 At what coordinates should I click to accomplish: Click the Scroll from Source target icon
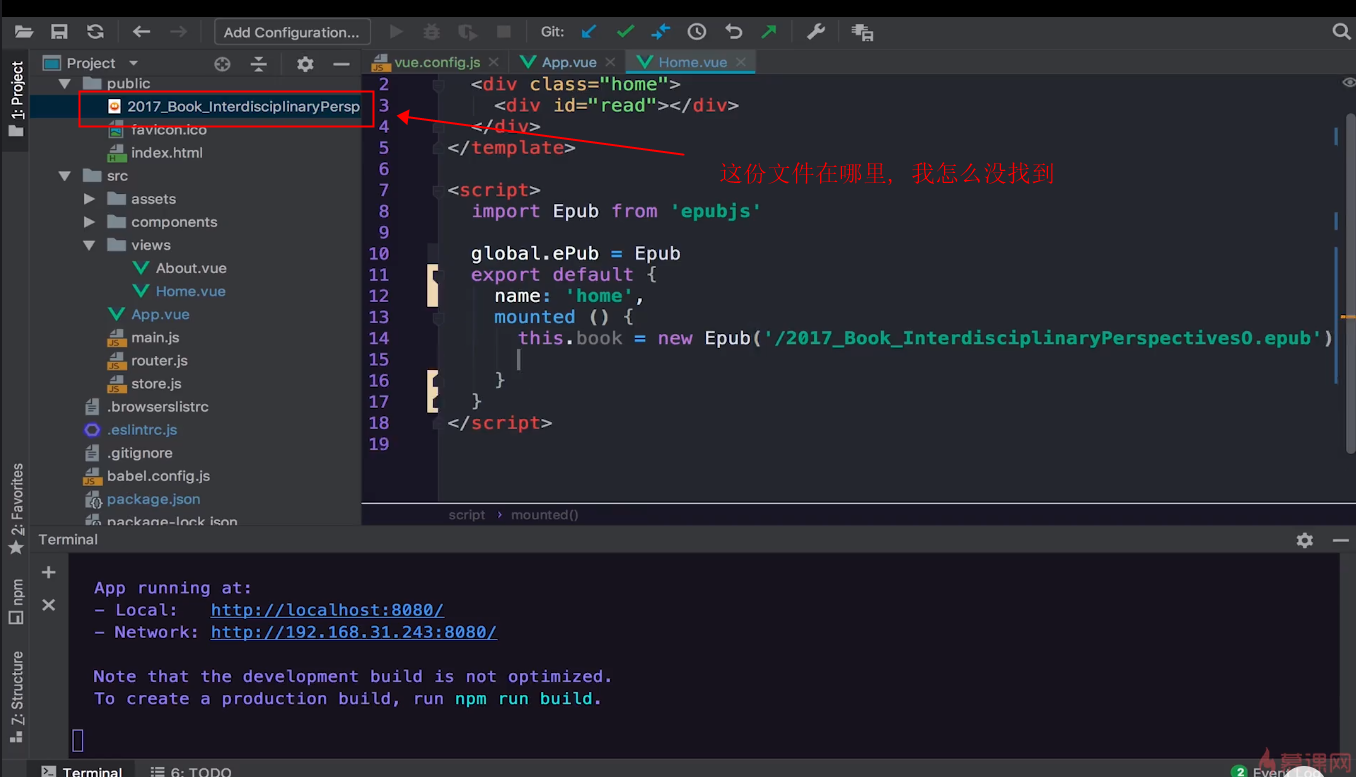[222, 64]
